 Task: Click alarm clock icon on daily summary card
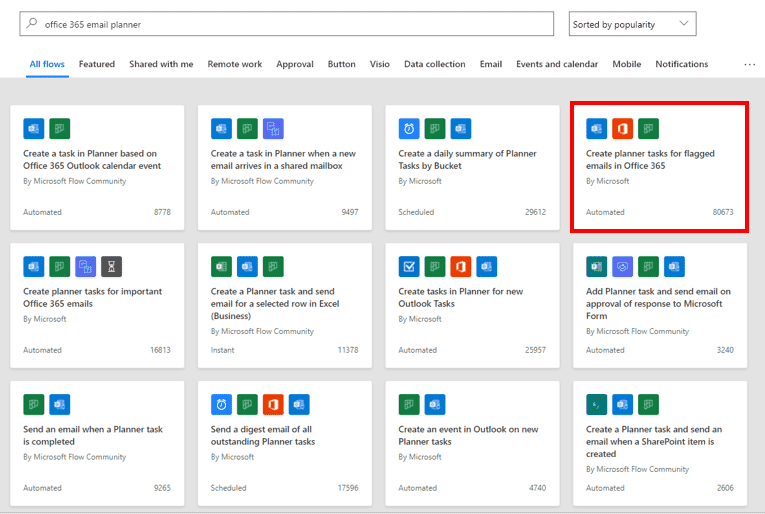point(409,129)
